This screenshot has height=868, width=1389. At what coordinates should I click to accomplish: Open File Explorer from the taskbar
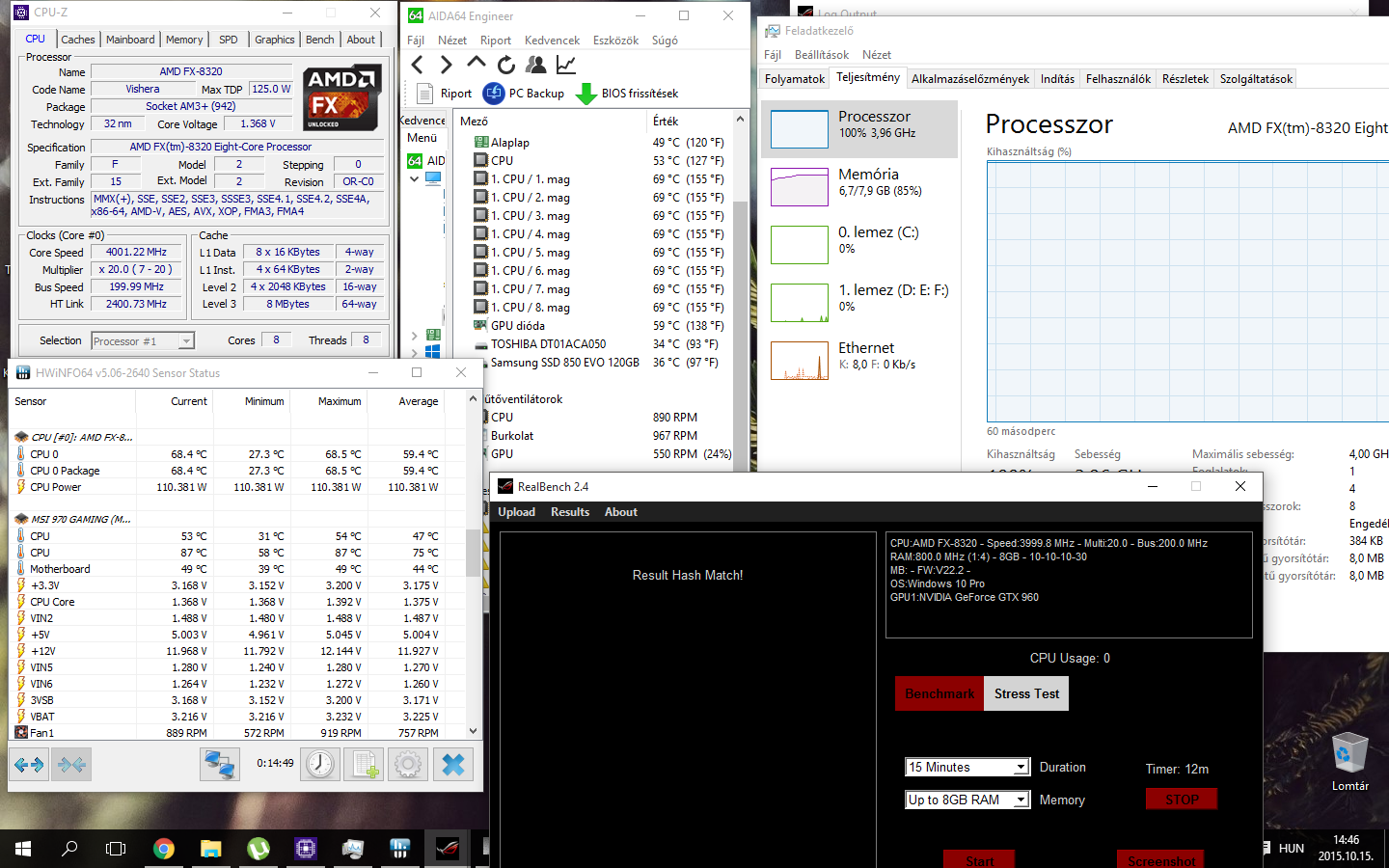pyautogui.click(x=211, y=849)
